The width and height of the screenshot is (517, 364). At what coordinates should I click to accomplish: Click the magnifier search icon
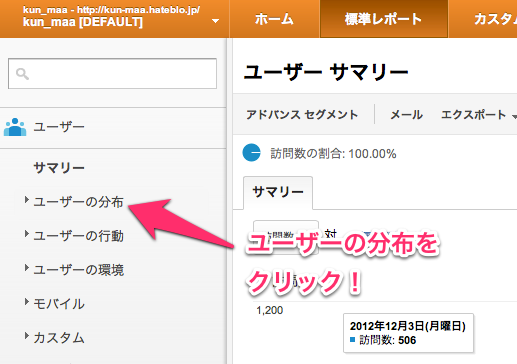point(22,74)
